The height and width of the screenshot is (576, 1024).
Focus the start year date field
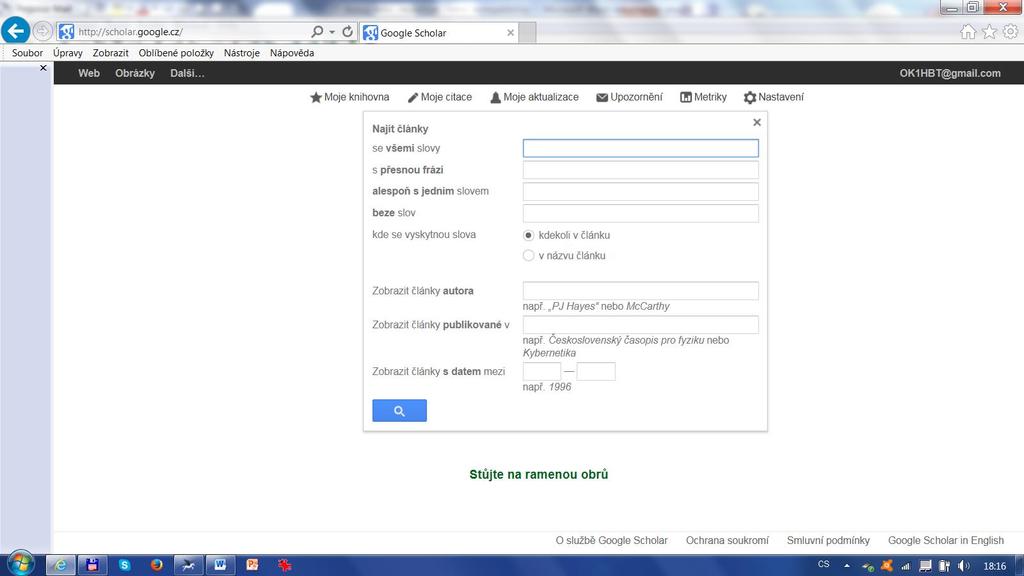point(541,372)
